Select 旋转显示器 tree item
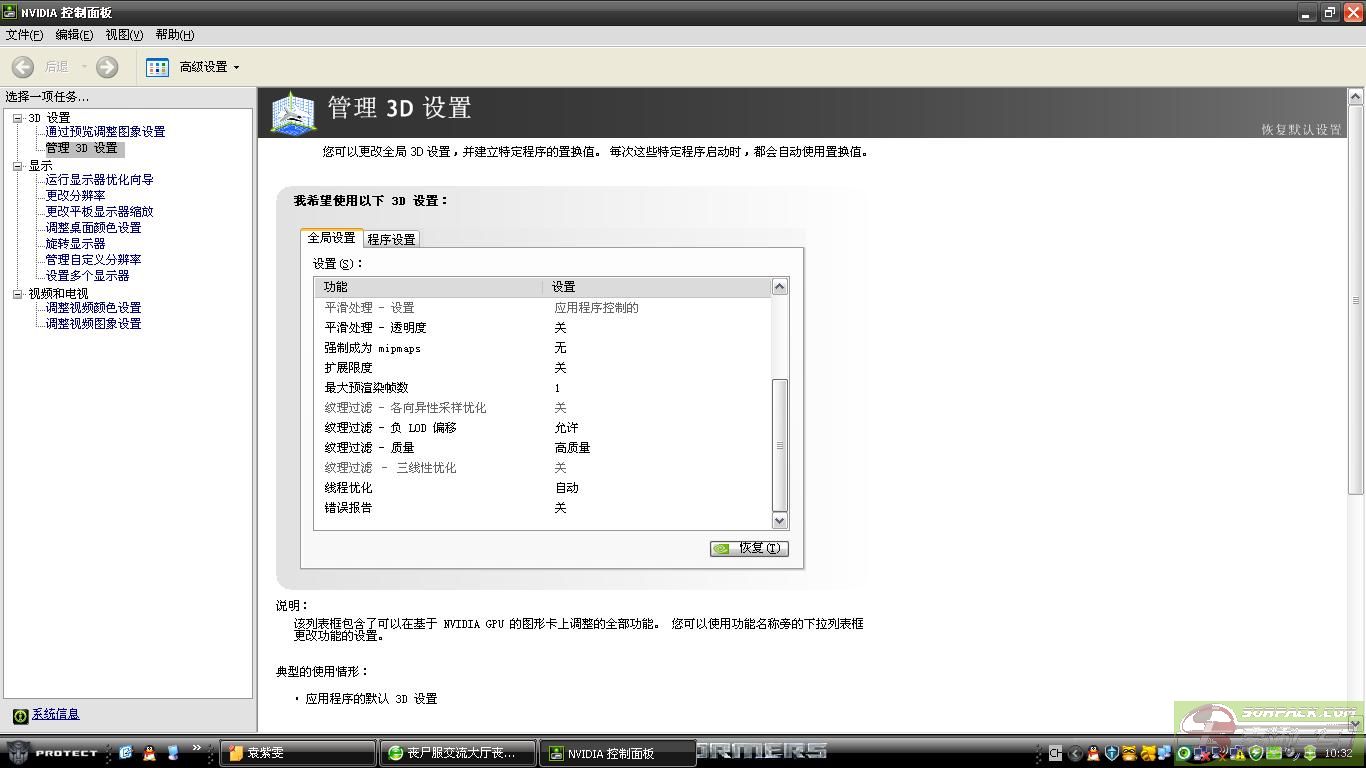 coord(75,244)
